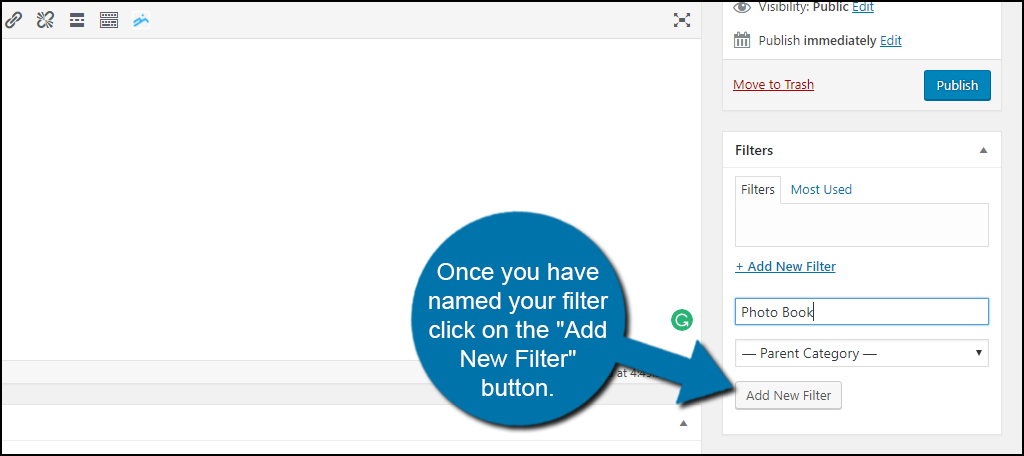1024x456 pixels.
Task: Click the filter name field containing Photo Book
Action: (x=861, y=312)
